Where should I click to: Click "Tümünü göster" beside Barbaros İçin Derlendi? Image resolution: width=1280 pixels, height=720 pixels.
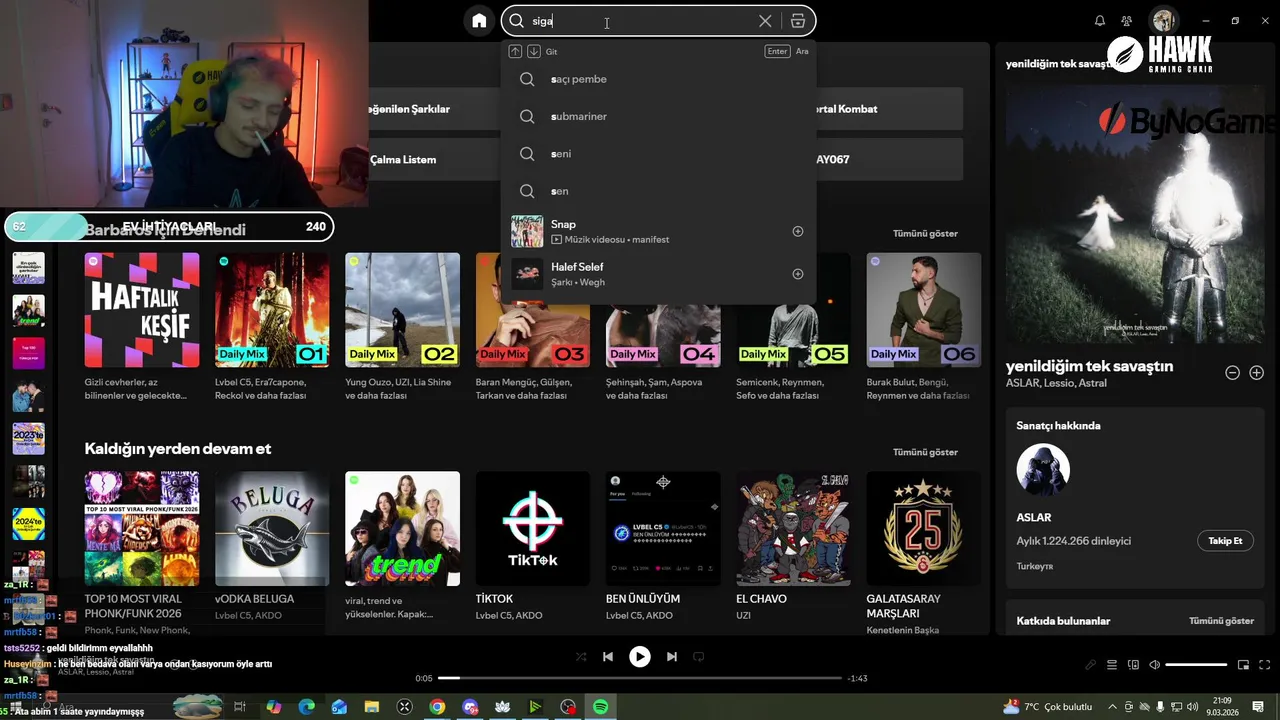(925, 233)
